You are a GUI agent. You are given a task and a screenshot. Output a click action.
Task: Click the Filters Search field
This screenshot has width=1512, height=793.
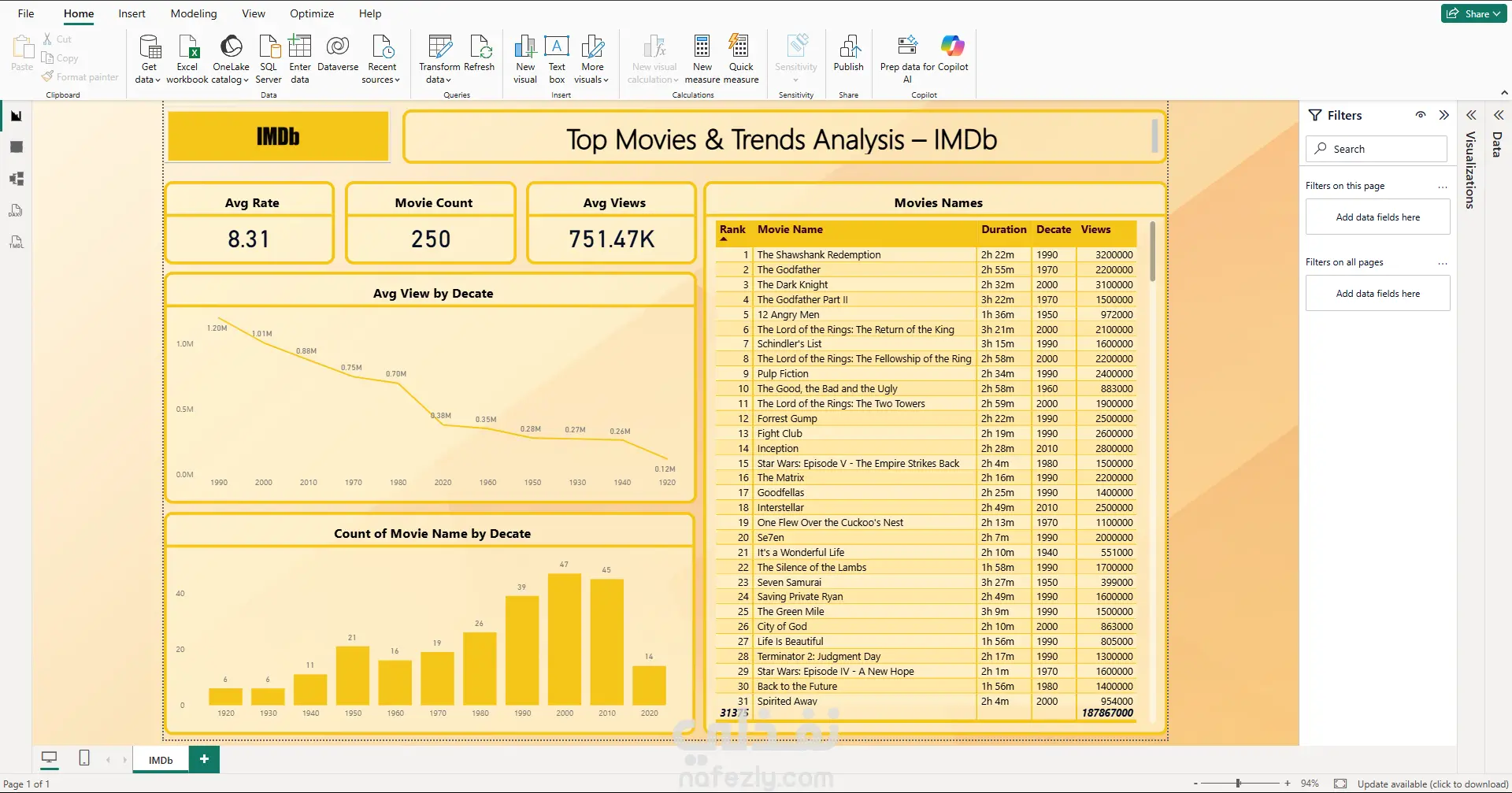tap(1377, 149)
